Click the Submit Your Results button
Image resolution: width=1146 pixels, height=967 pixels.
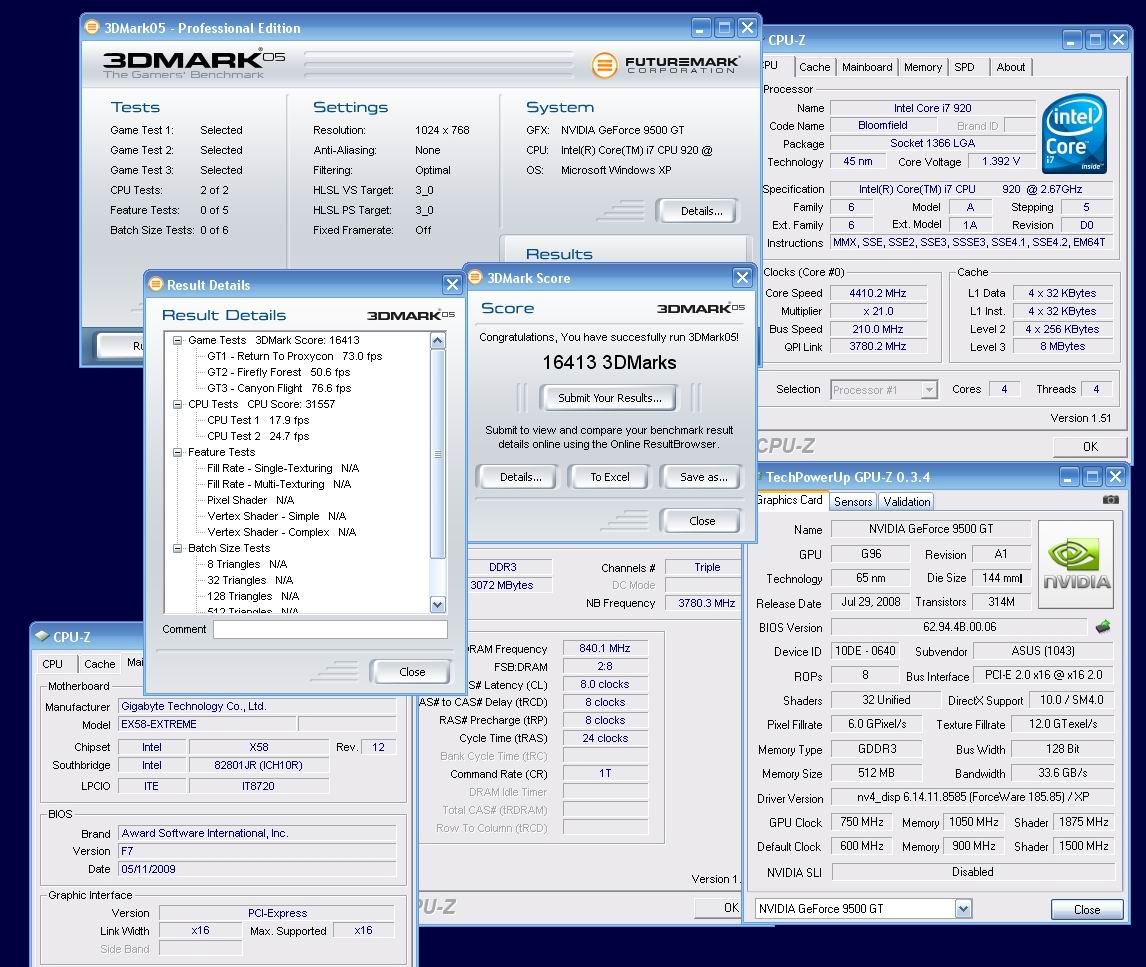610,398
